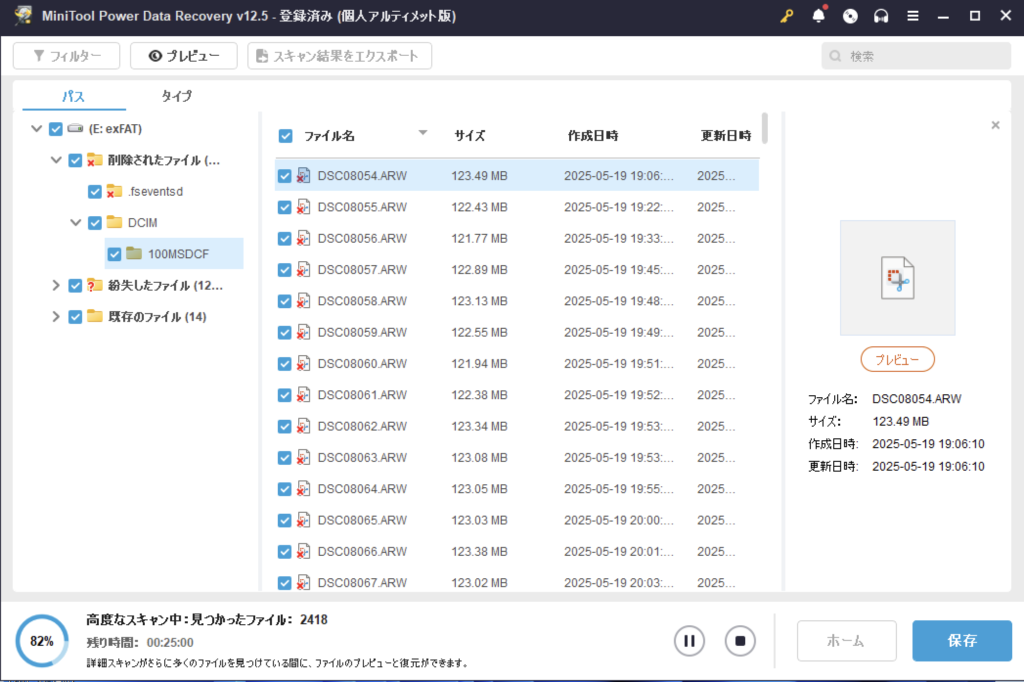
Task: Click the file preview thumbnail placeholder
Action: click(897, 278)
